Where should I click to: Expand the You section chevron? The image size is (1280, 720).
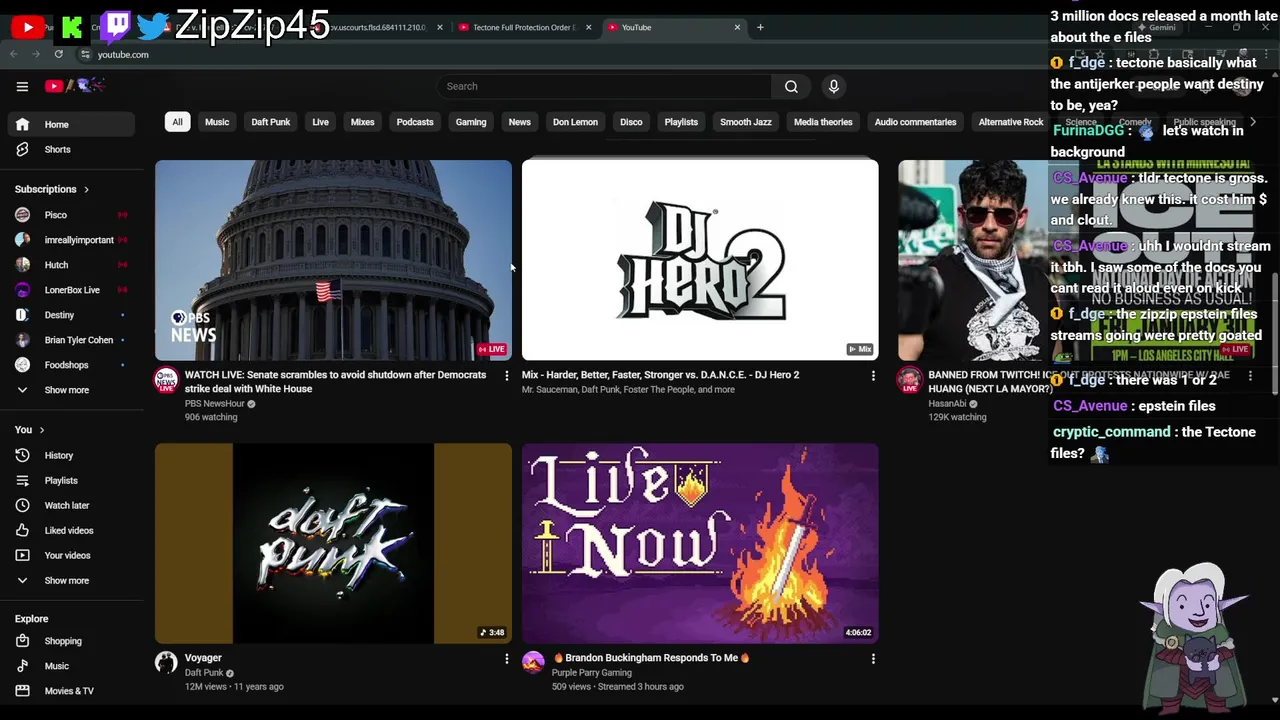pyautogui.click(x=41, y=430)
